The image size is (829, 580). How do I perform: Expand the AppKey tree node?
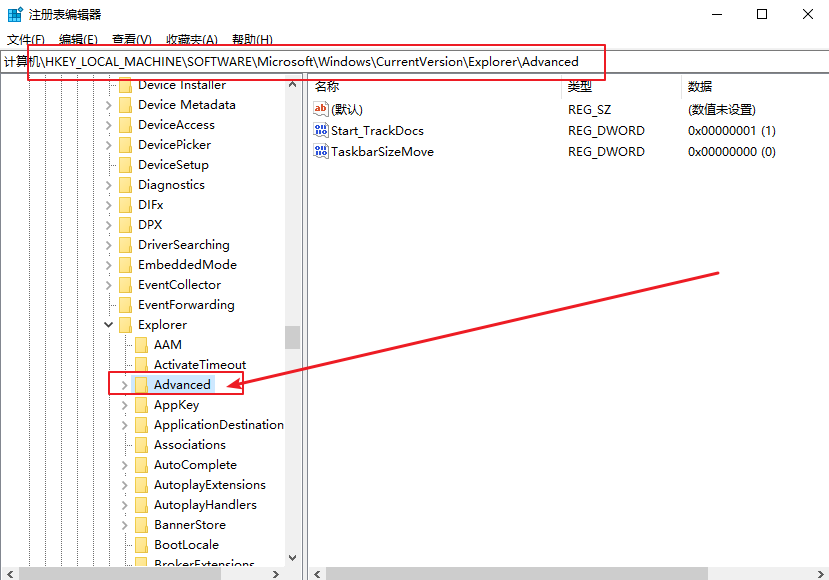point(124,405)
